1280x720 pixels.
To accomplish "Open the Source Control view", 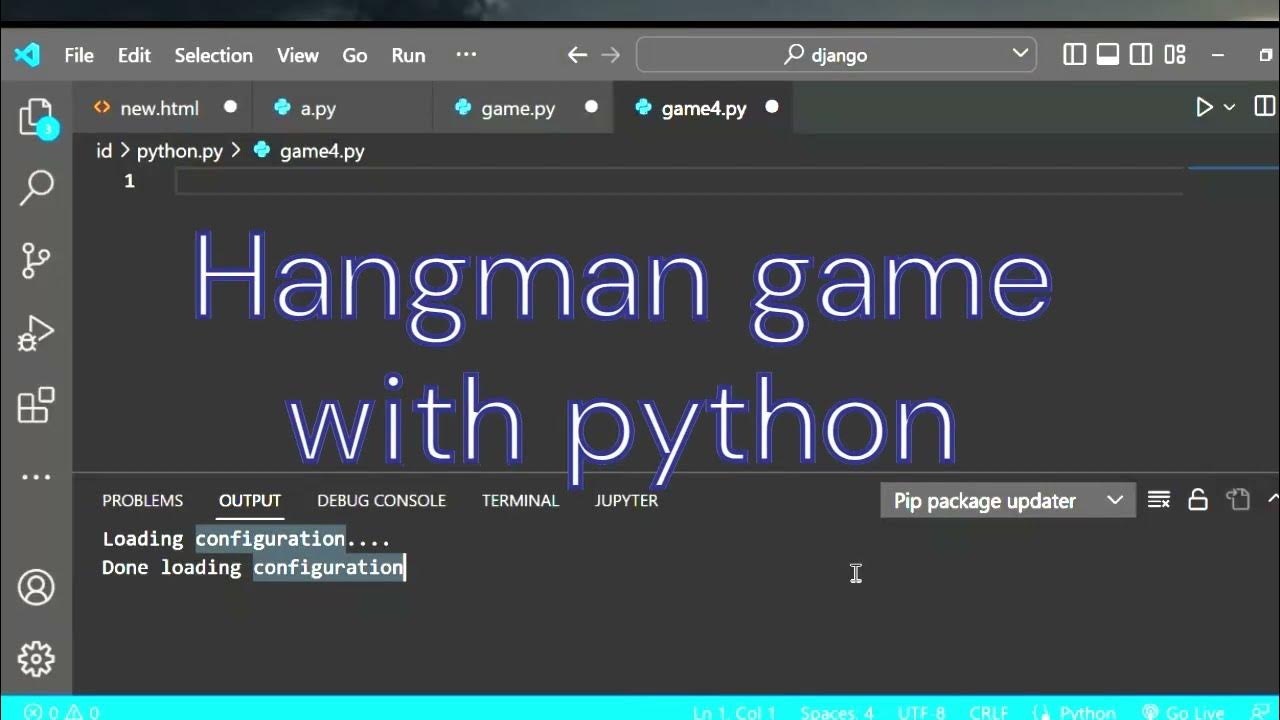I will pyautogui.click(x=36, y=260).
